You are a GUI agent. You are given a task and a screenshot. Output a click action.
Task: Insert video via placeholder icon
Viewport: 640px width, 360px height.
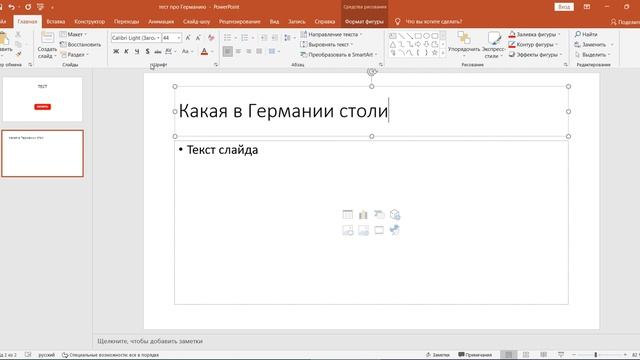click(x=379, y=230)
